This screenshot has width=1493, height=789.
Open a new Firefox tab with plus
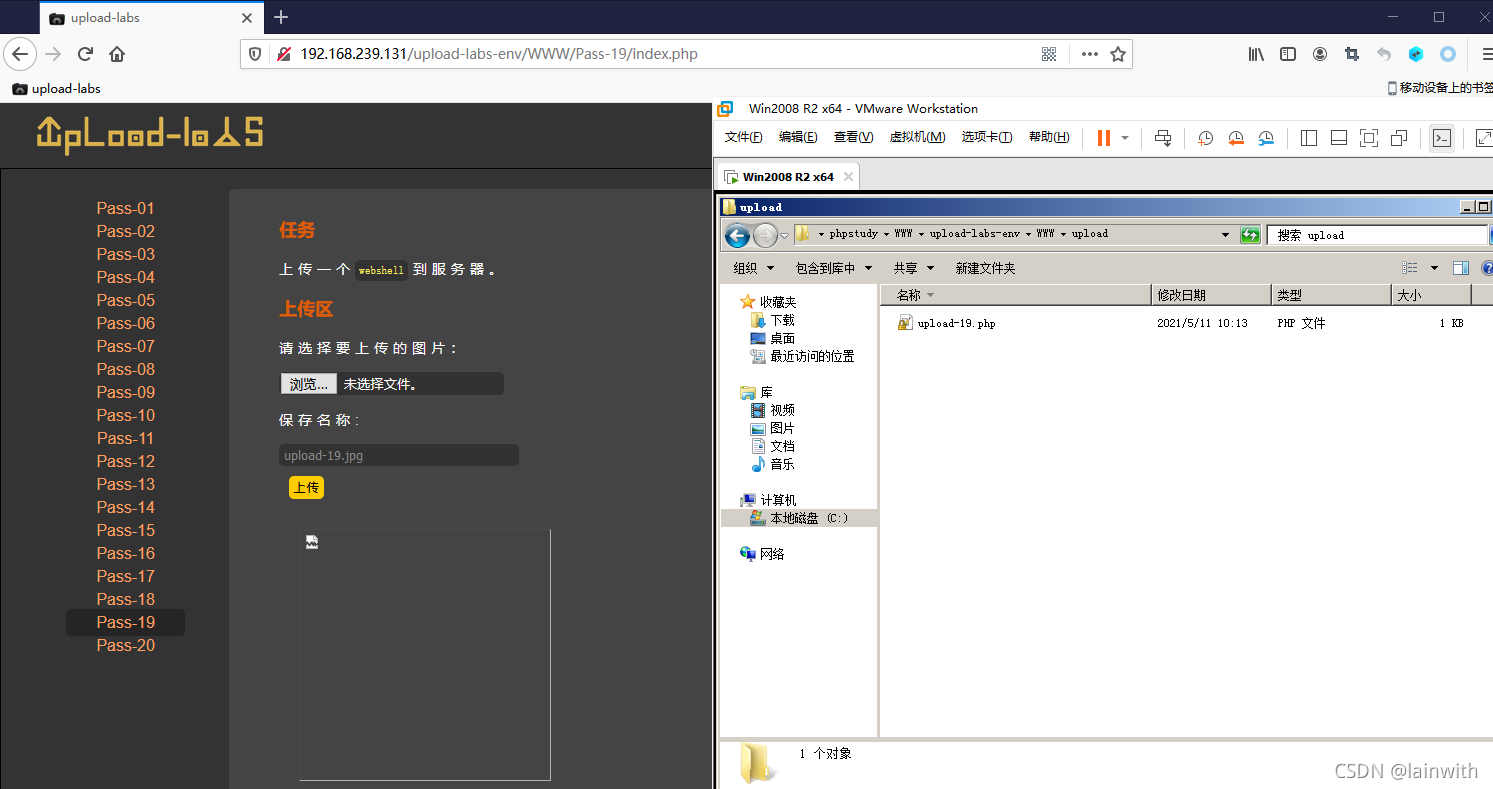[x=281, y=17]
